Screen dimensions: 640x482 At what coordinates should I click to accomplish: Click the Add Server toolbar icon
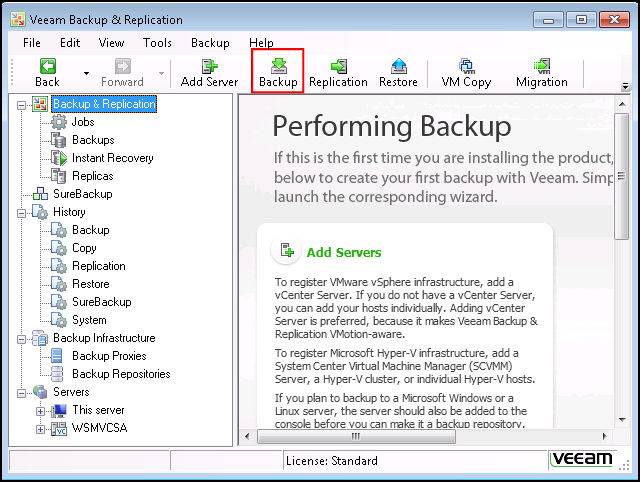pyautogui.click(x=209, y=66)
